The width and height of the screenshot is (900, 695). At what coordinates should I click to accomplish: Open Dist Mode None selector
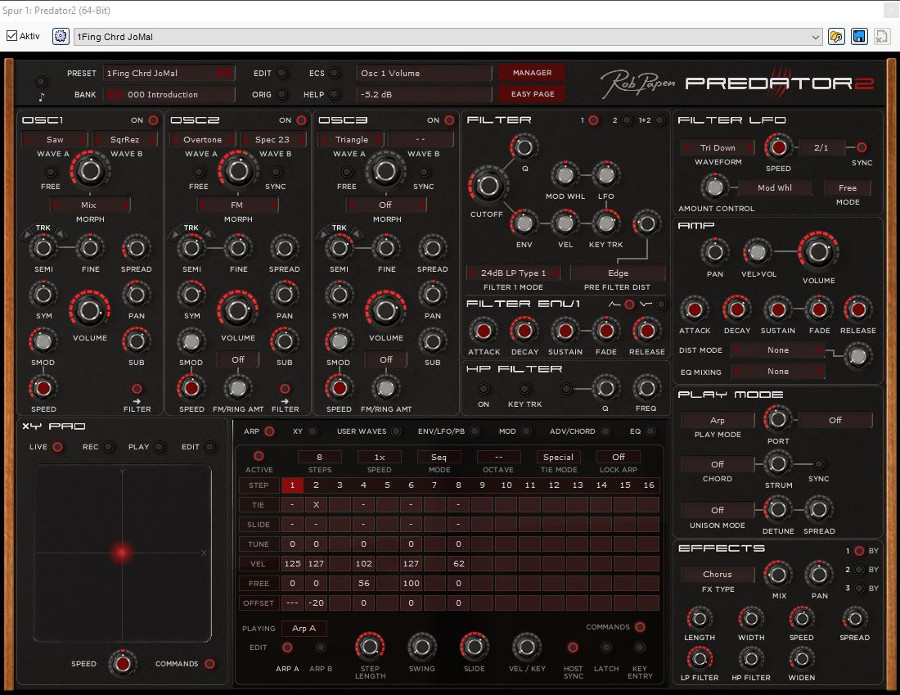(x=778, y=350)
